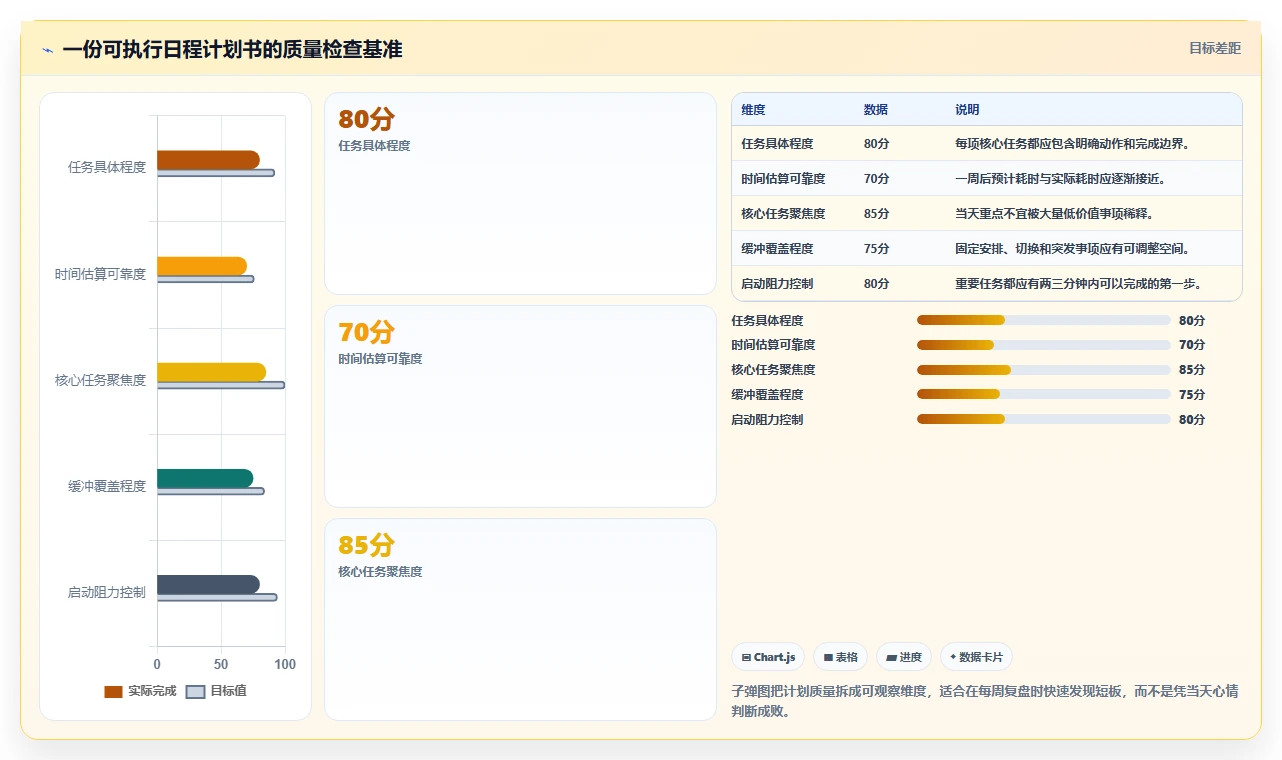Click the yellow 核心任务聚焦度 actual bar in chart

point(211,372)
